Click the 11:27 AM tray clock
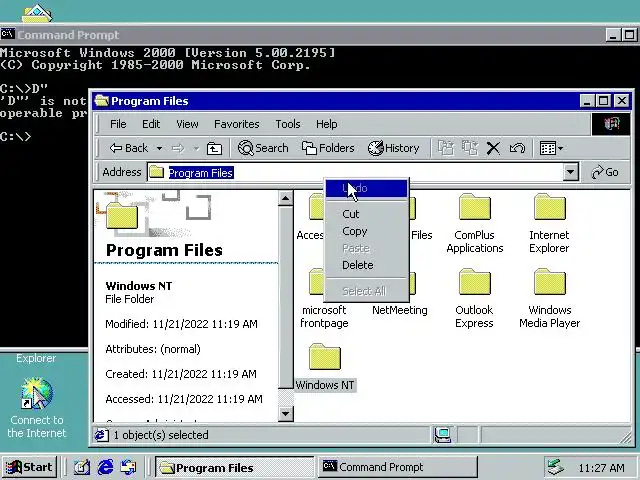Screen dimensions: 640x480 click(x=601, y=468)
